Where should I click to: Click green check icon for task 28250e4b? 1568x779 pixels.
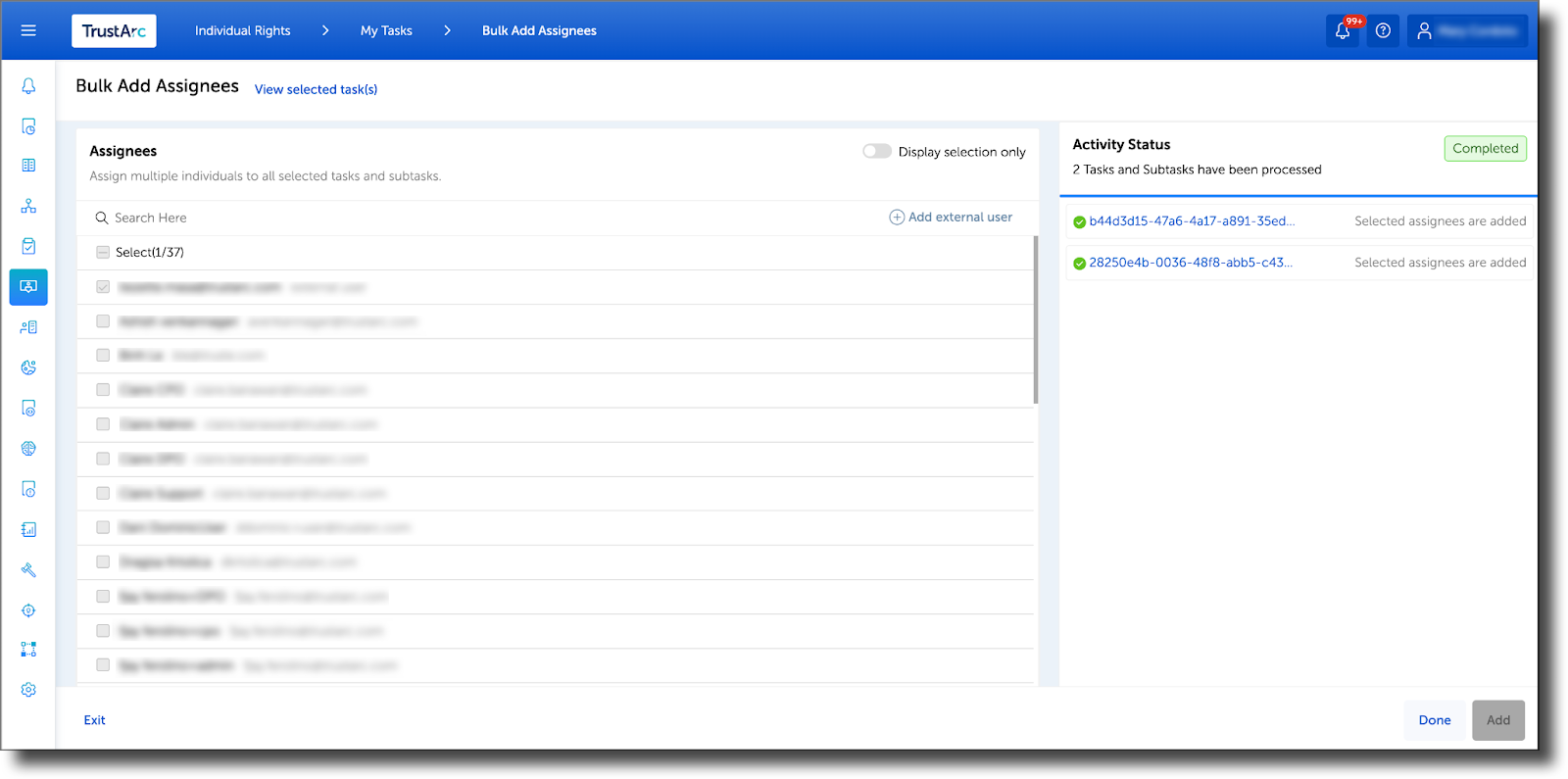[1079, 263]
